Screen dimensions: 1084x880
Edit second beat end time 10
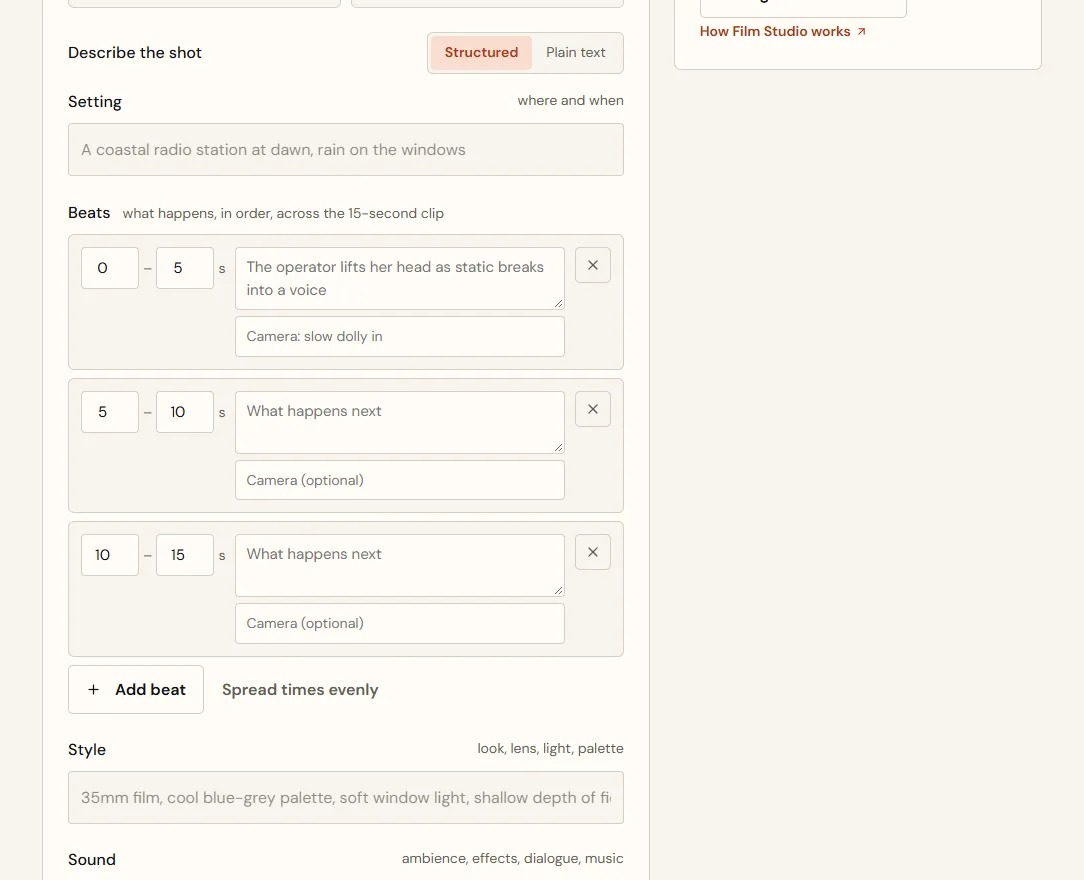[185, 412]
